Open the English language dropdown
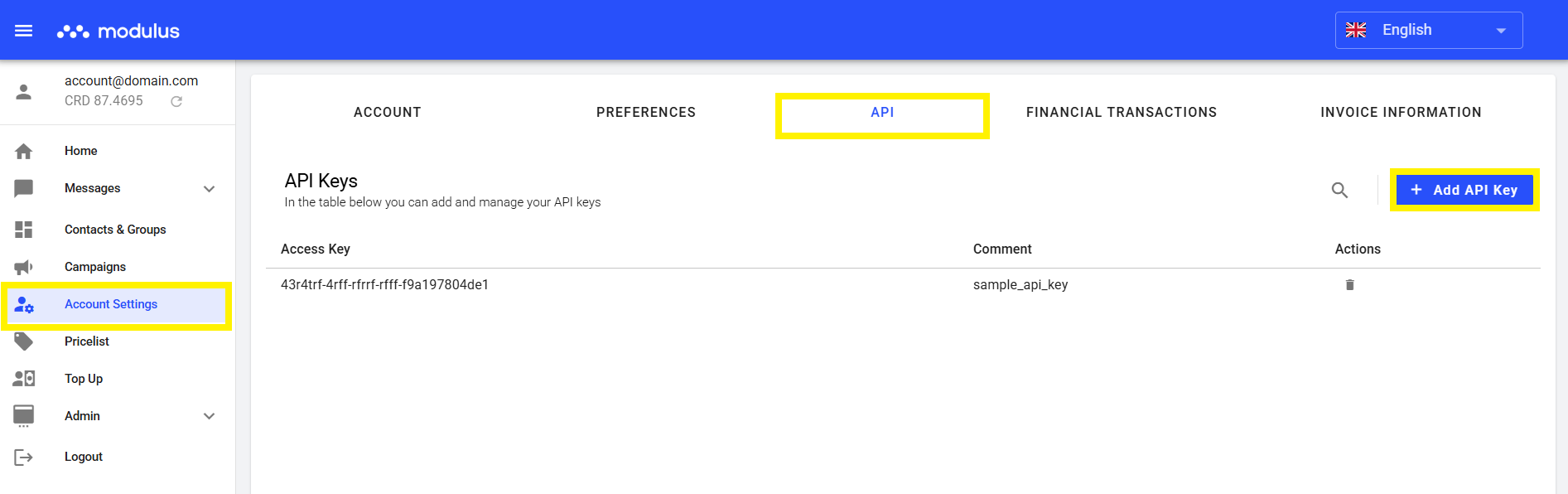This screenshot has width=1568, height=494. click(1428, 31)
